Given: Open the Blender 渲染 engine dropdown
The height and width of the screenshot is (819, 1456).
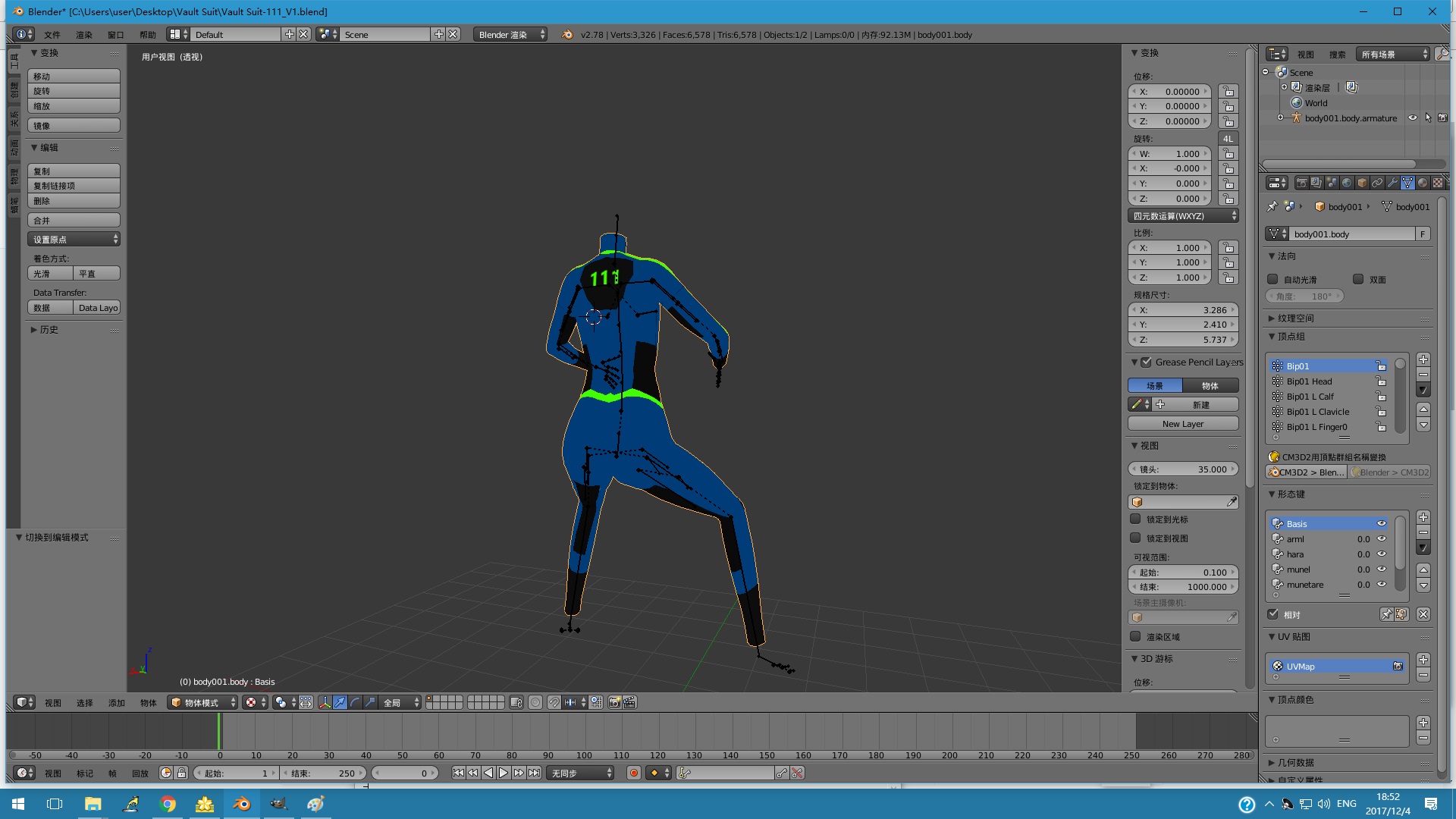Looking at the screenshot, I should [510, 35].
